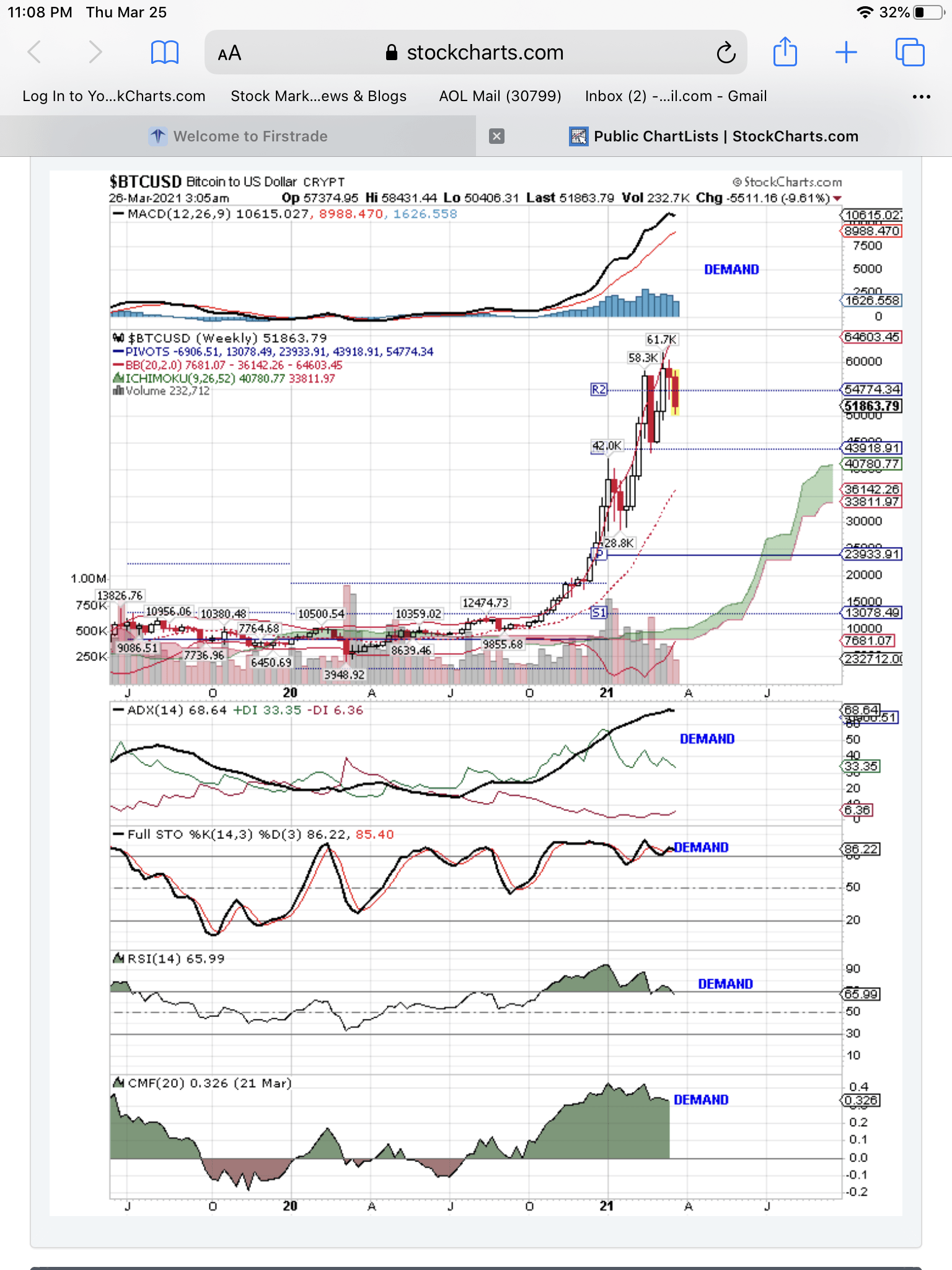Screen dimensions: 952x1270
Task: Show more bookmarks via ellipsis
Action: coord(922,97)
